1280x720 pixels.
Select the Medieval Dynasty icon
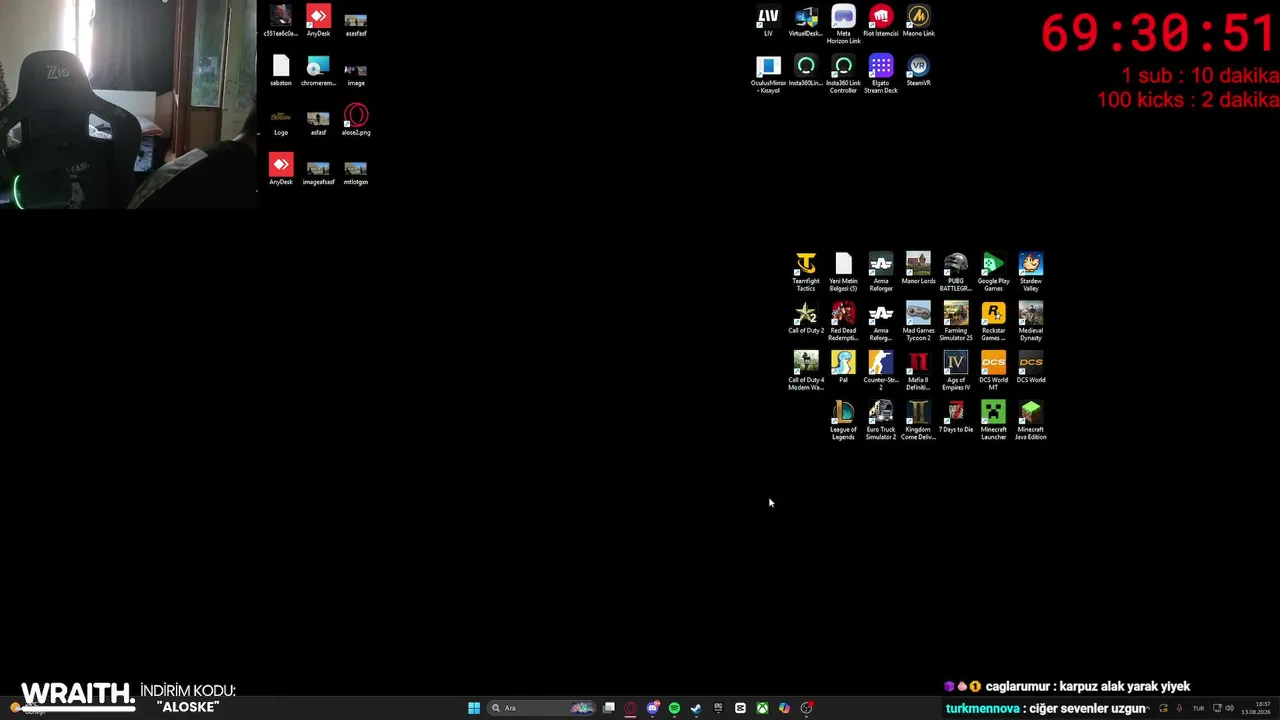1031,322
